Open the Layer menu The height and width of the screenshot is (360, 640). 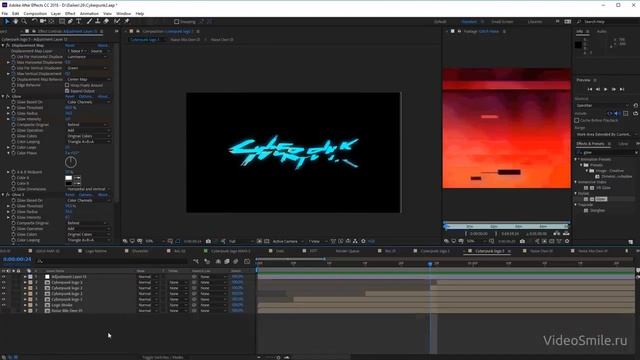(x=56, y=13)
